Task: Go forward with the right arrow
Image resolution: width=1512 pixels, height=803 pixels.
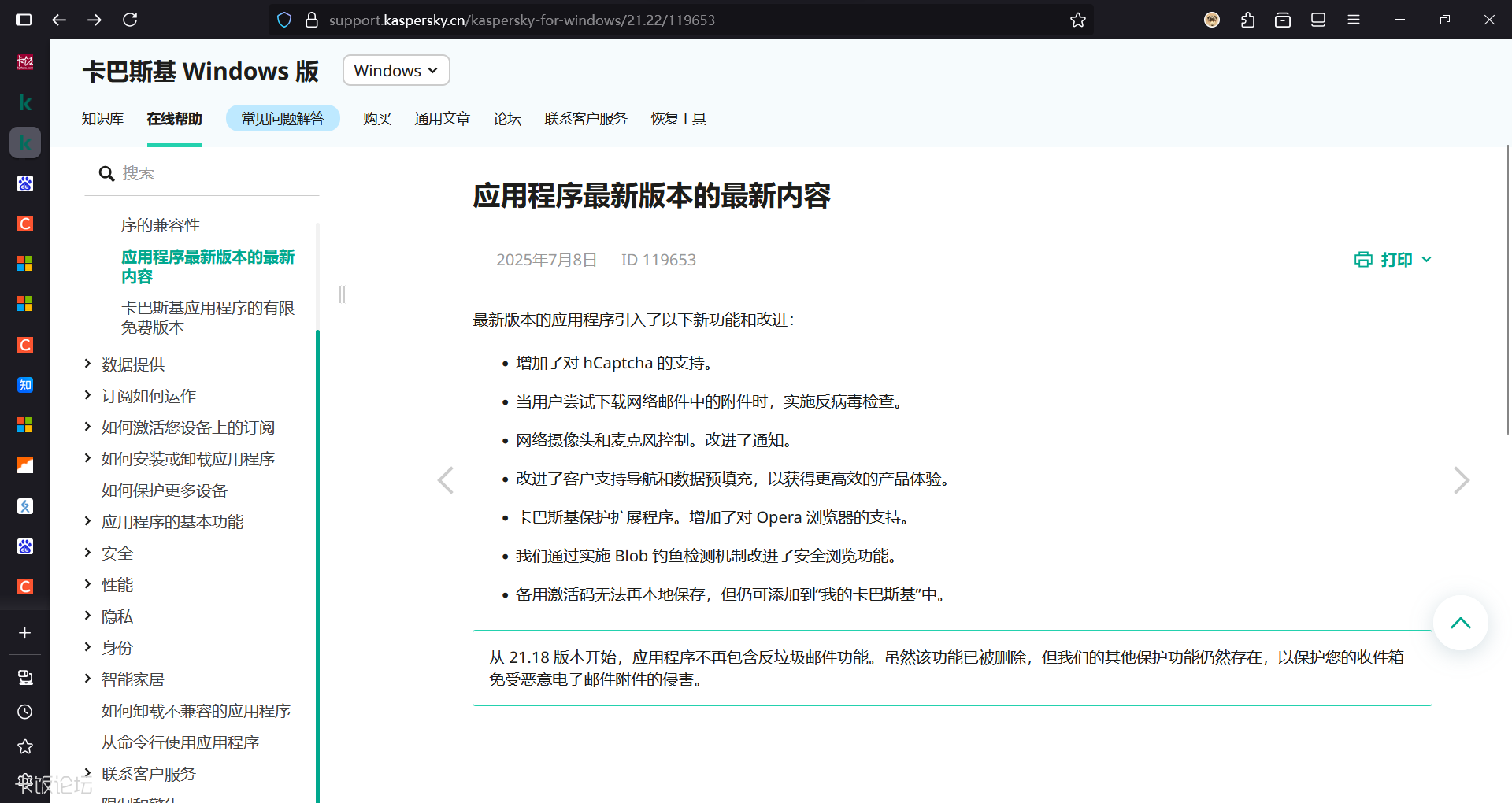Action: (x=94, y=20)
